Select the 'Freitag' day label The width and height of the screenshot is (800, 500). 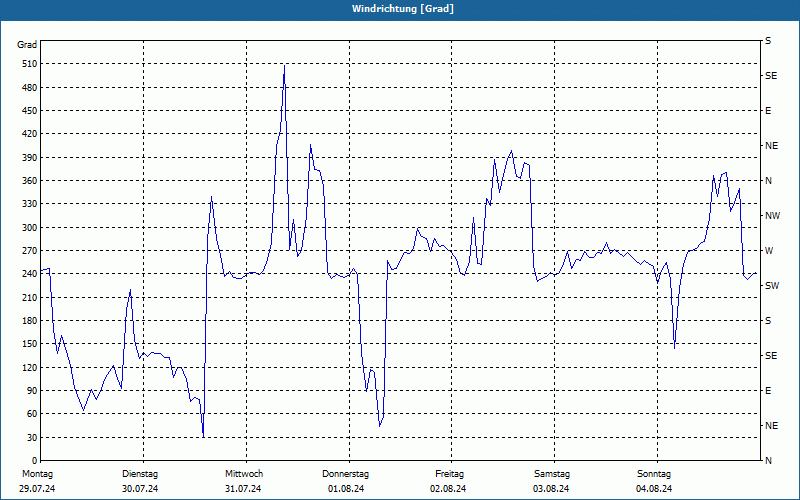click(449, 474)
